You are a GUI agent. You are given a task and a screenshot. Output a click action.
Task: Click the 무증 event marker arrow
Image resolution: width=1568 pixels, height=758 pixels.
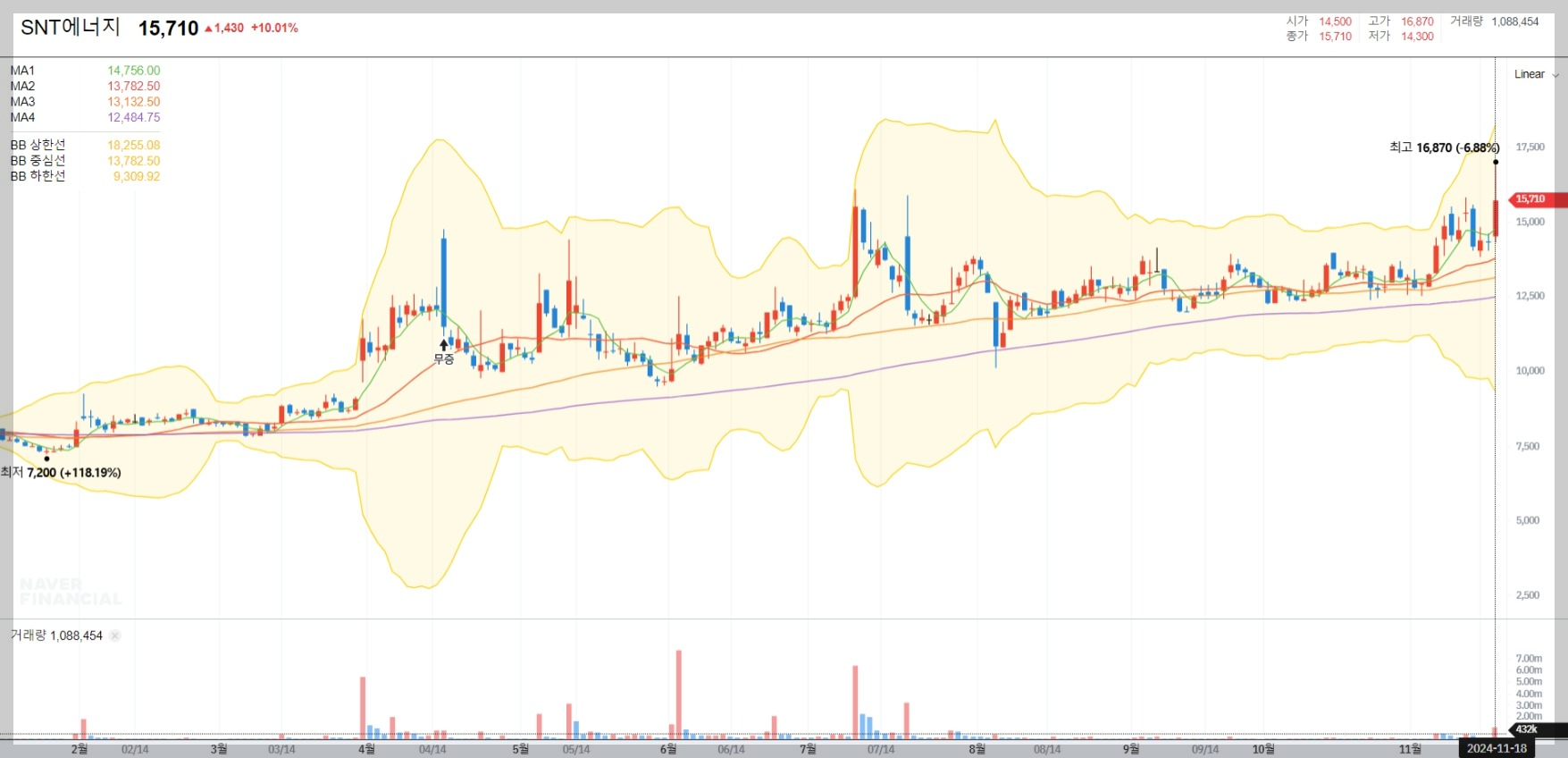444,345
